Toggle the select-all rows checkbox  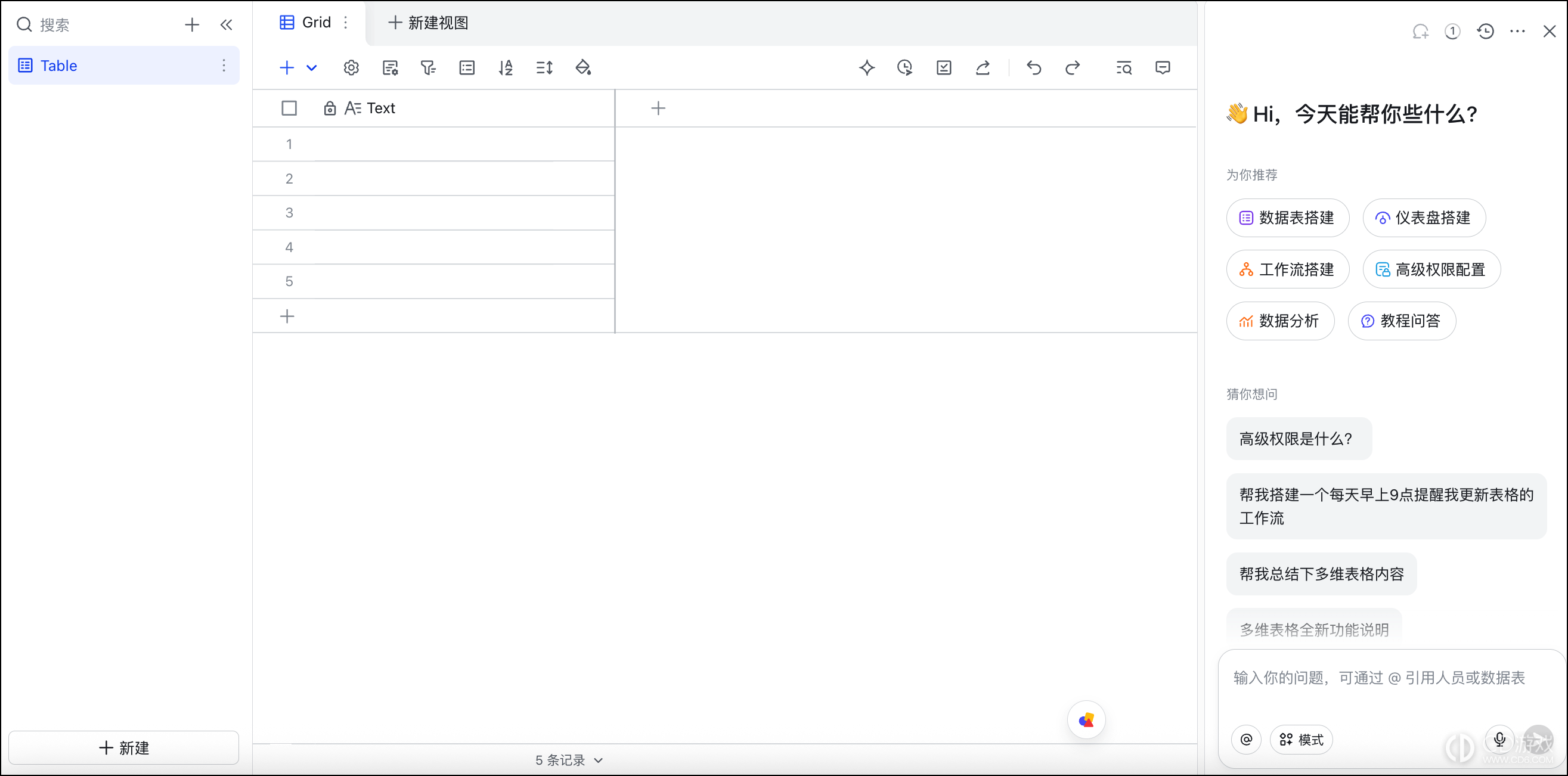tap(289, 108)
